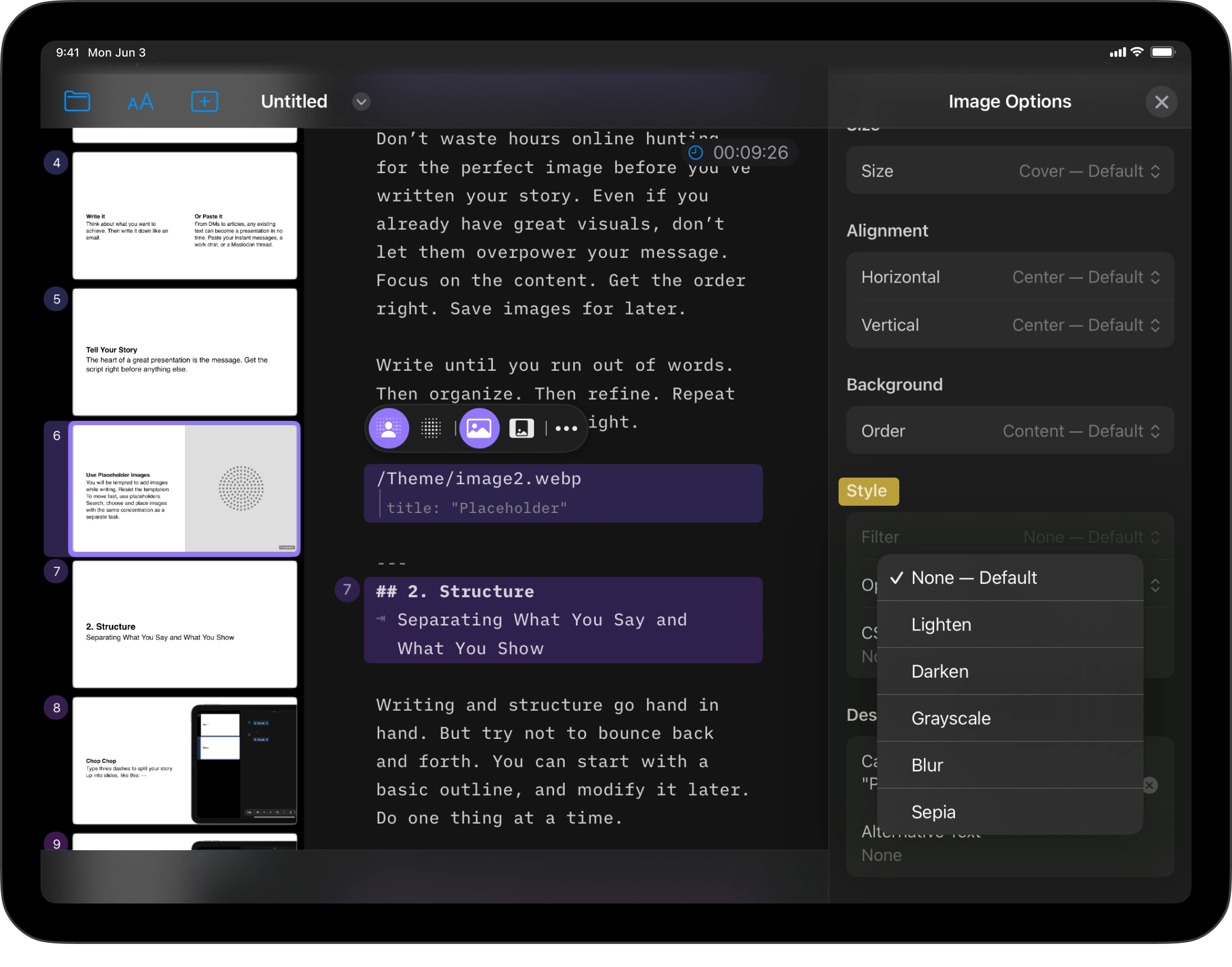Choose the Sepia filter
The width and height of the screenshot is (1232, 967).
(x=1009, y=812)
